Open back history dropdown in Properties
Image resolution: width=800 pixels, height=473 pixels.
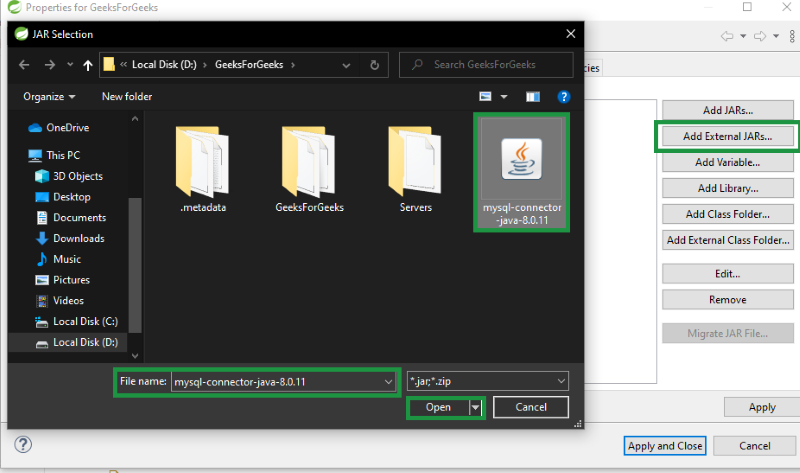[743, 36]
